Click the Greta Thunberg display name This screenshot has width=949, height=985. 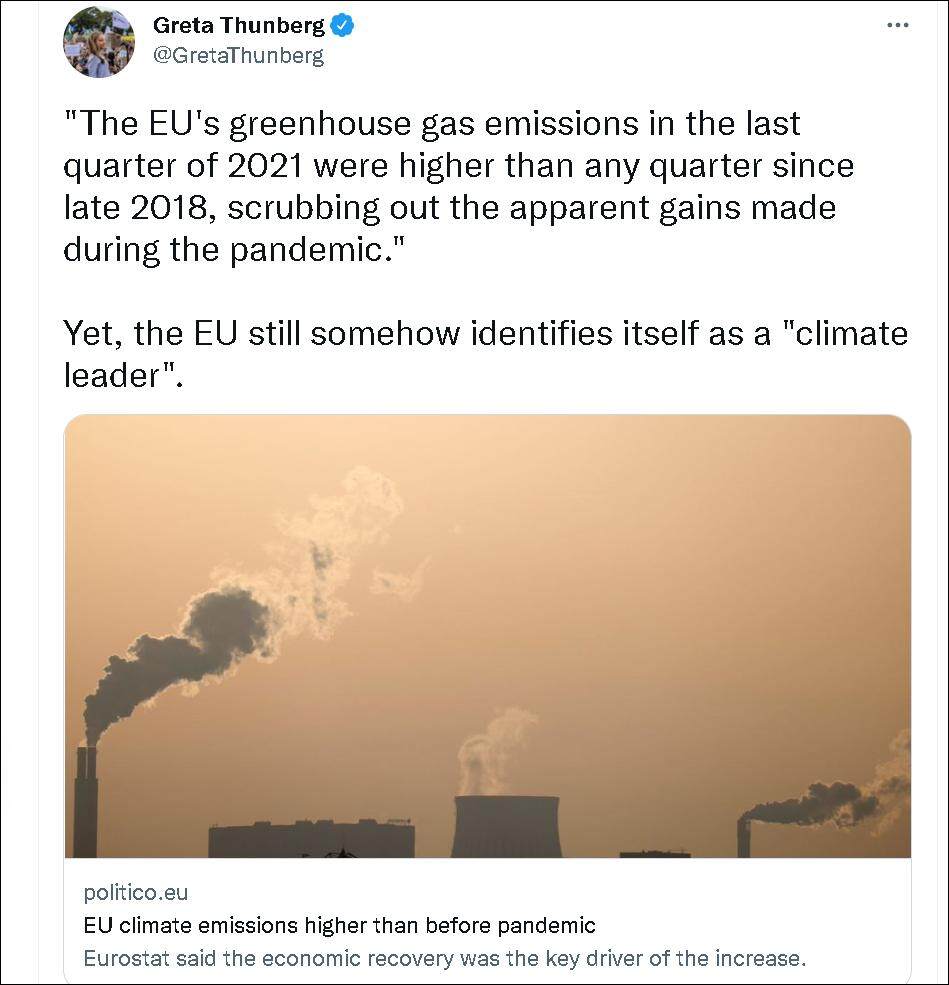coord(239,26)
